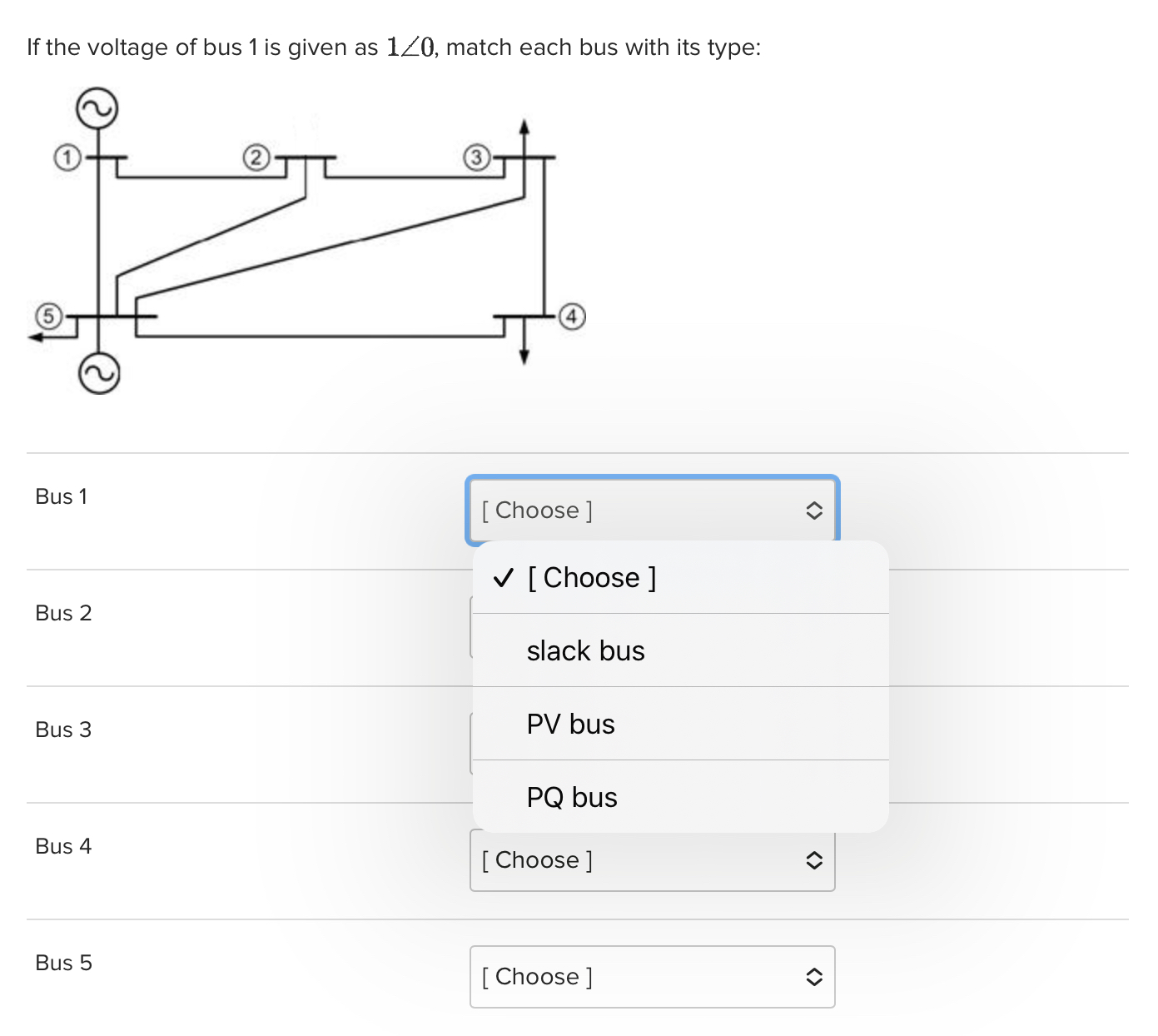Open the Bus 5 type dropdown

pos(652,977)
